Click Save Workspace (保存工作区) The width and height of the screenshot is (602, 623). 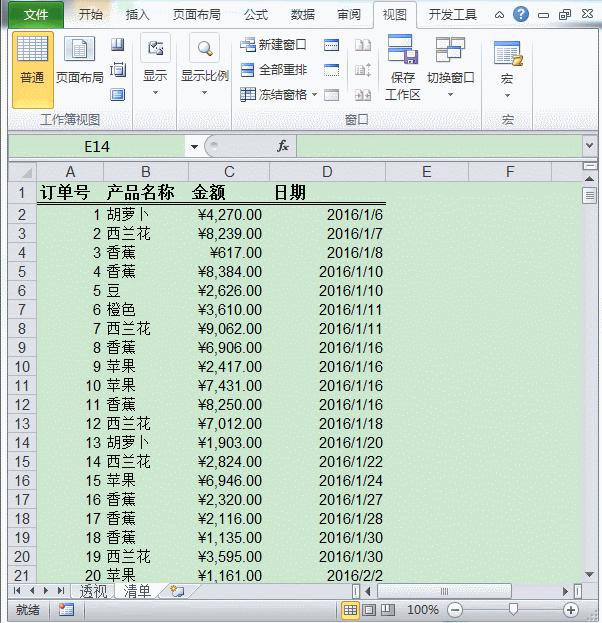pyautogui.click(x=403, y=68)
